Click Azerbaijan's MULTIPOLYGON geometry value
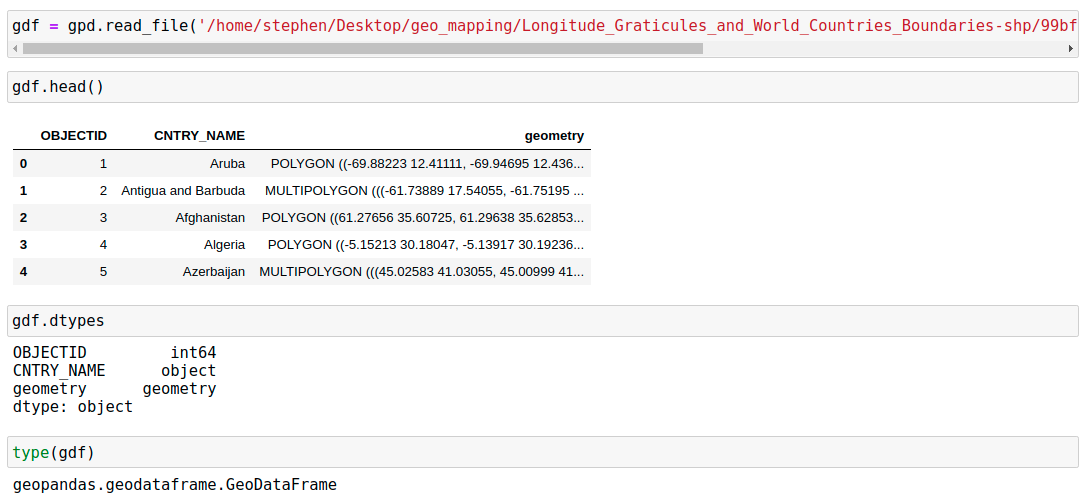Screen dimensions: 1088x501 (421, 271)
